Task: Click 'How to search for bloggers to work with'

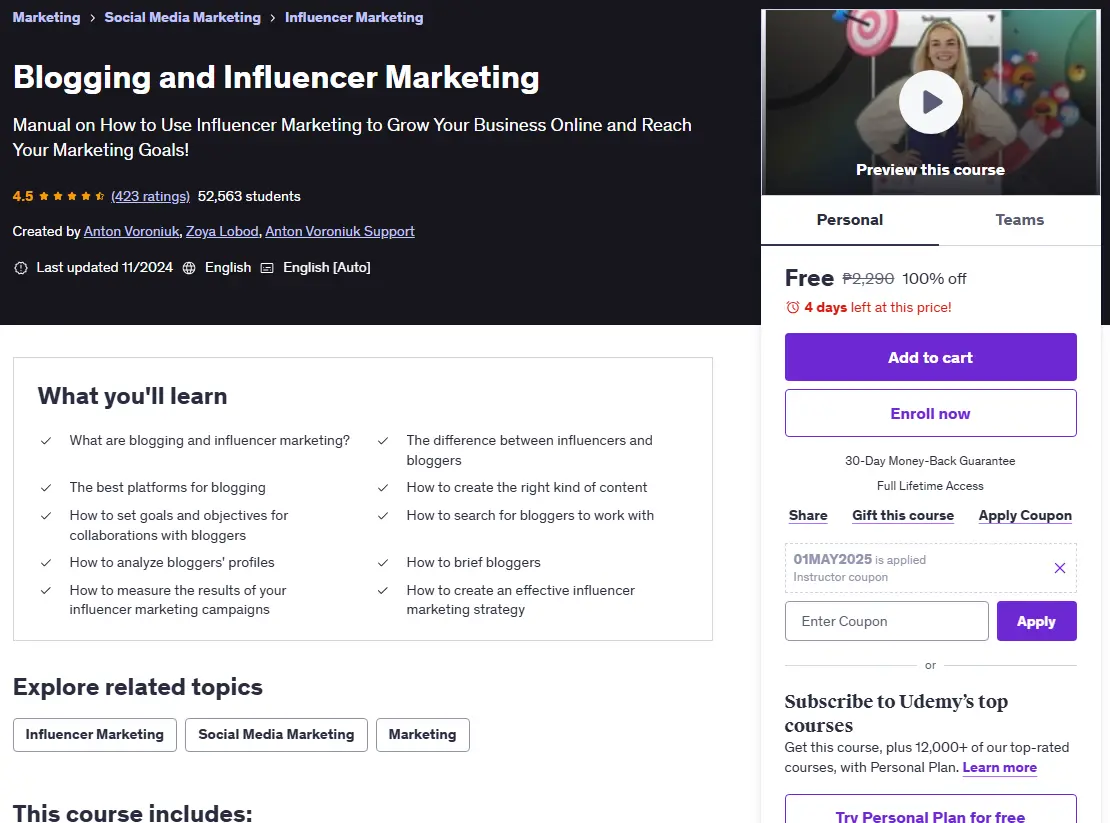Action: [x=530, y=515]
